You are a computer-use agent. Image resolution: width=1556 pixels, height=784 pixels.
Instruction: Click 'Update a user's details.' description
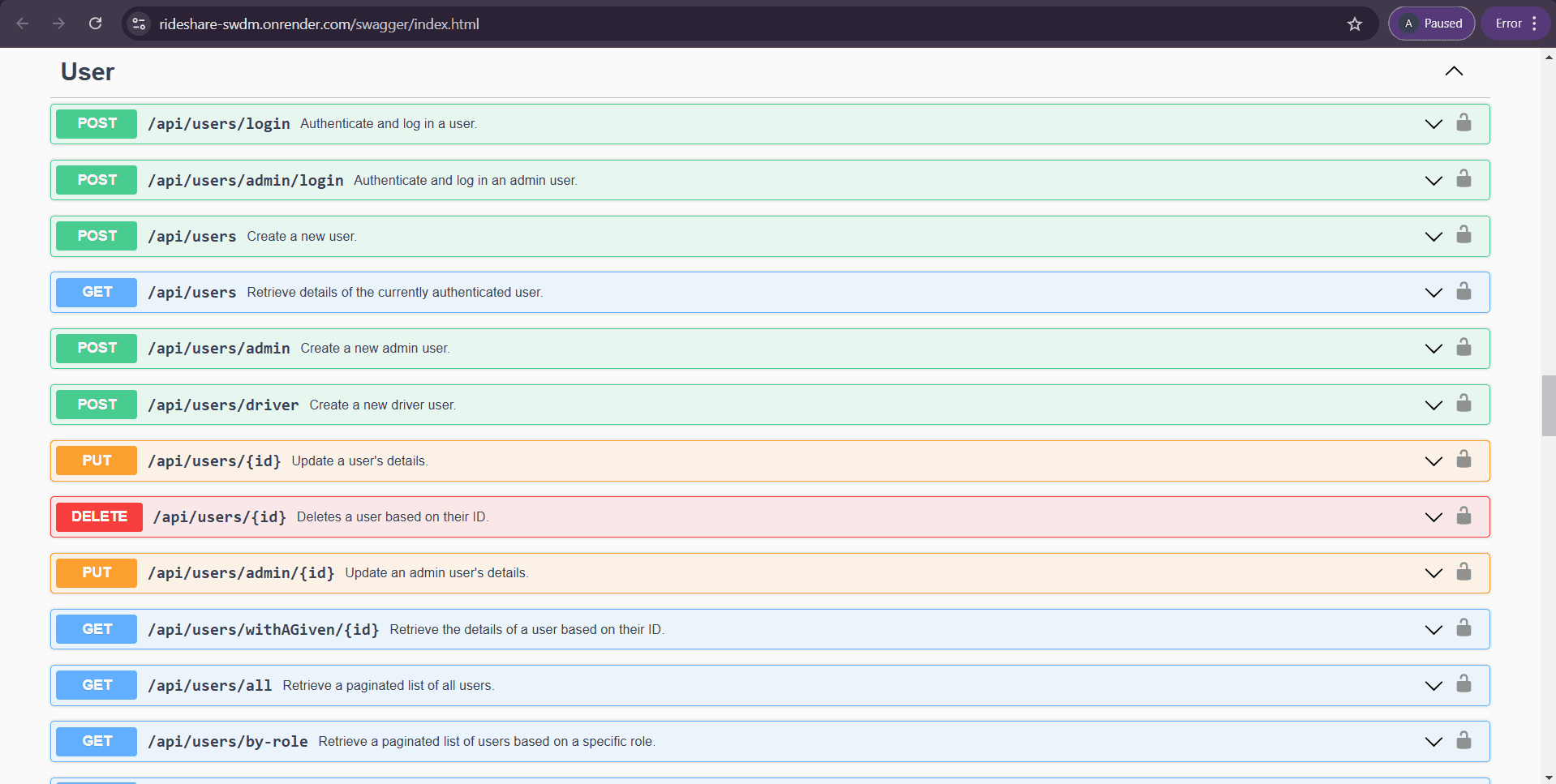(x=360, y=461)
